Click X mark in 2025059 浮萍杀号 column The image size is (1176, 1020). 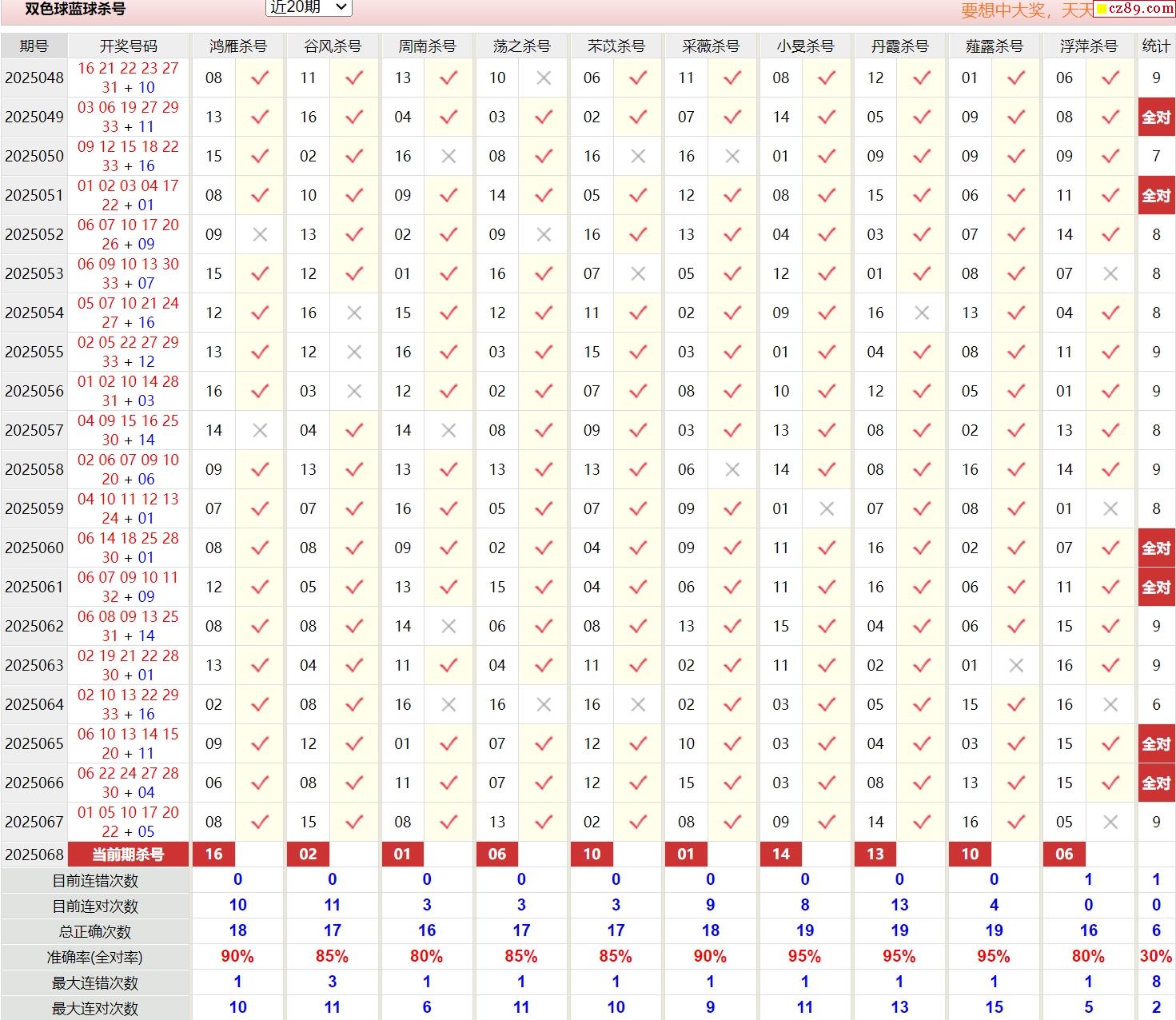click(1110, 508)
